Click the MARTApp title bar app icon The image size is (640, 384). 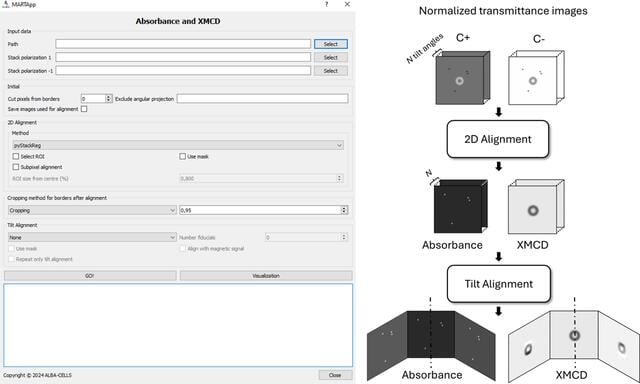pos(6,4)
